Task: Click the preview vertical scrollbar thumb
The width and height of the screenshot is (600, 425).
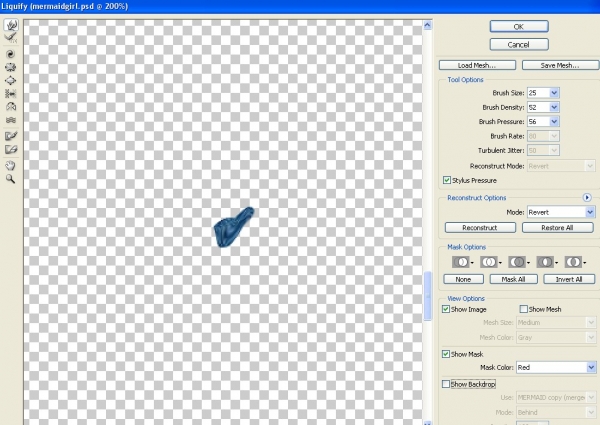Action: (427, 296)
